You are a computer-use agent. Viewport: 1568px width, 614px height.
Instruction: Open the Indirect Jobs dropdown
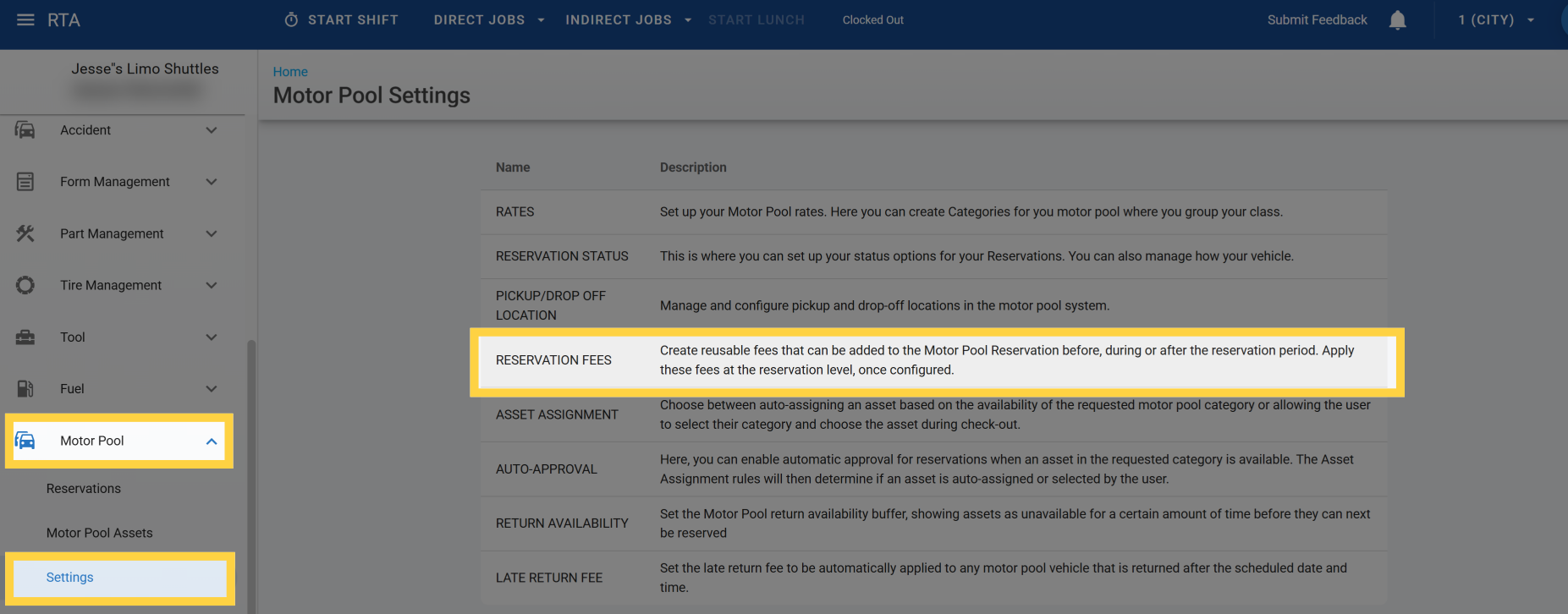(x=628, y=20)
